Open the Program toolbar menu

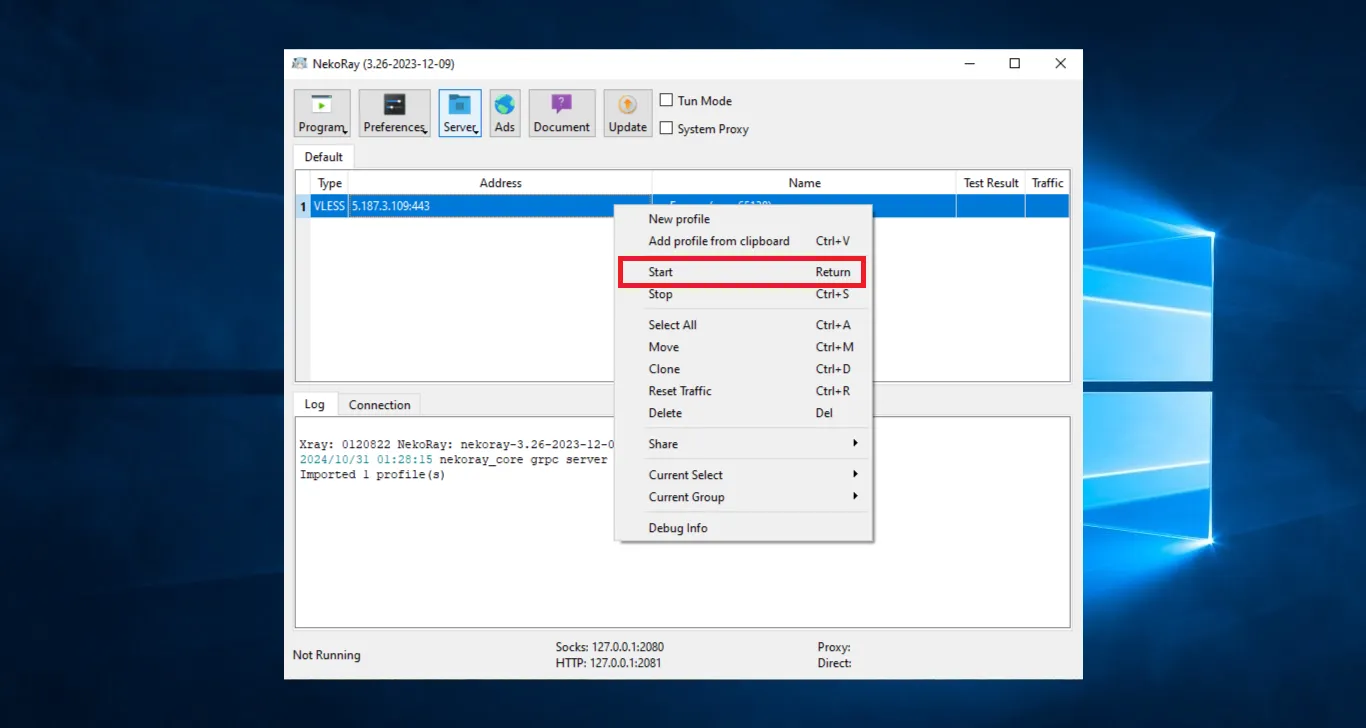[x=322, y=113]
